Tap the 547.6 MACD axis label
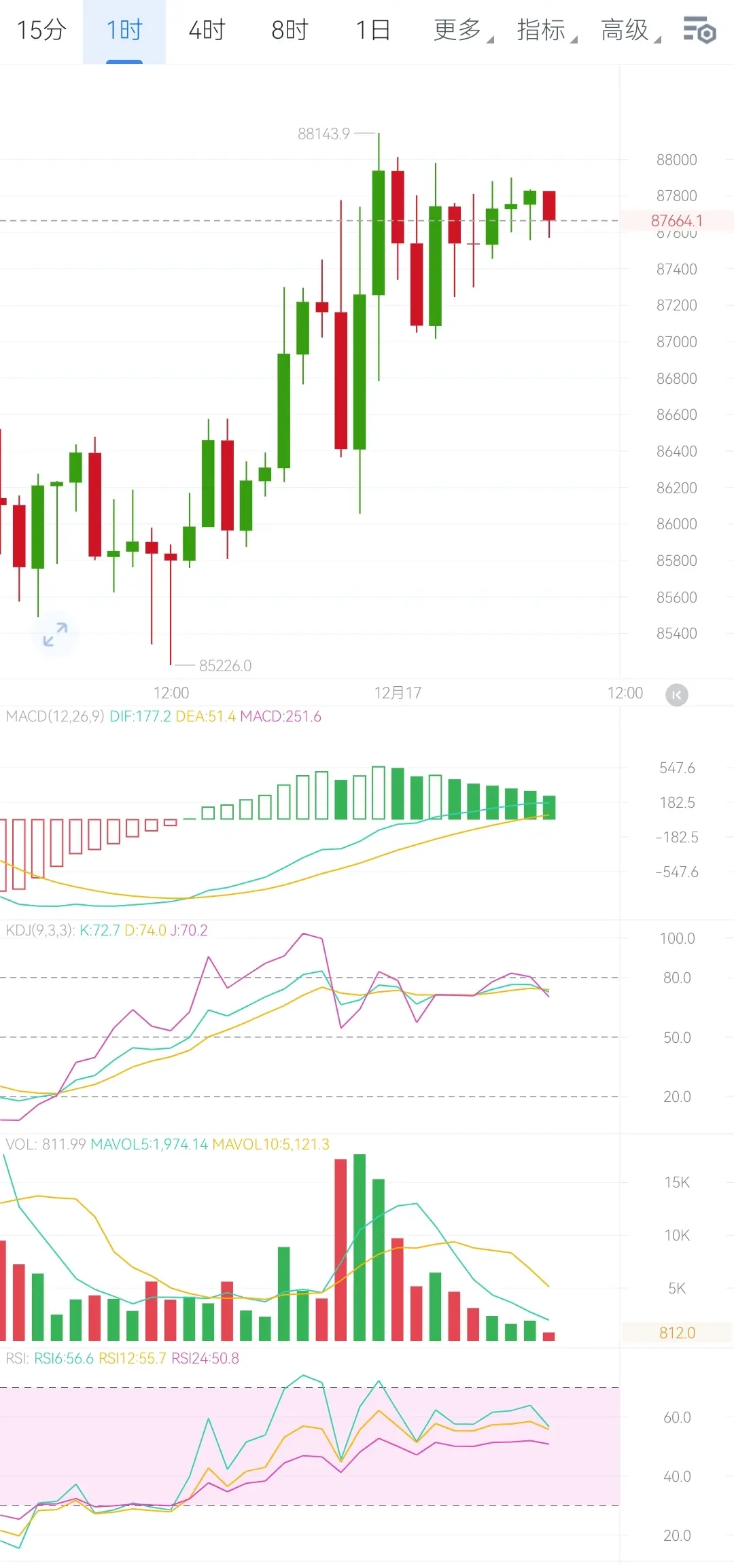 [677, 768]
